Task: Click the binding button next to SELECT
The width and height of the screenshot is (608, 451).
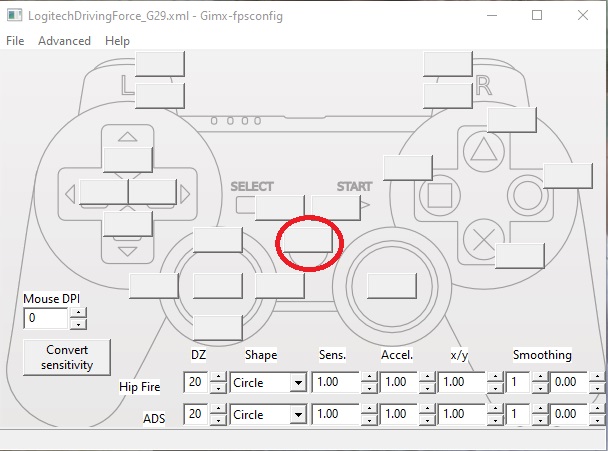Action: 280,207
